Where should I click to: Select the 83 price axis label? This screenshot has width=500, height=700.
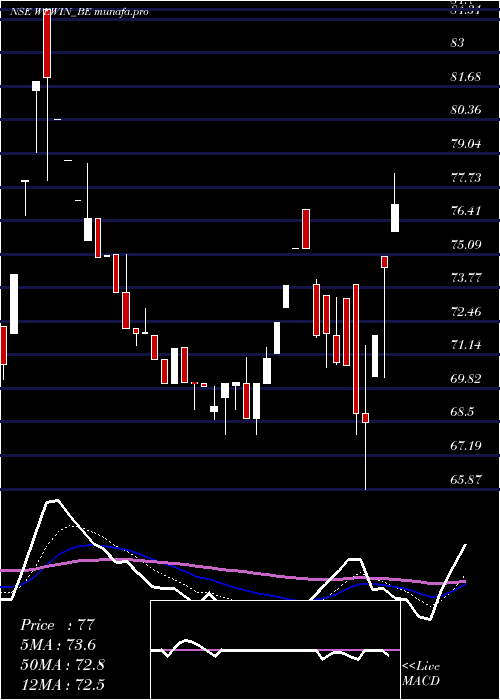click(x=458, y=43)
